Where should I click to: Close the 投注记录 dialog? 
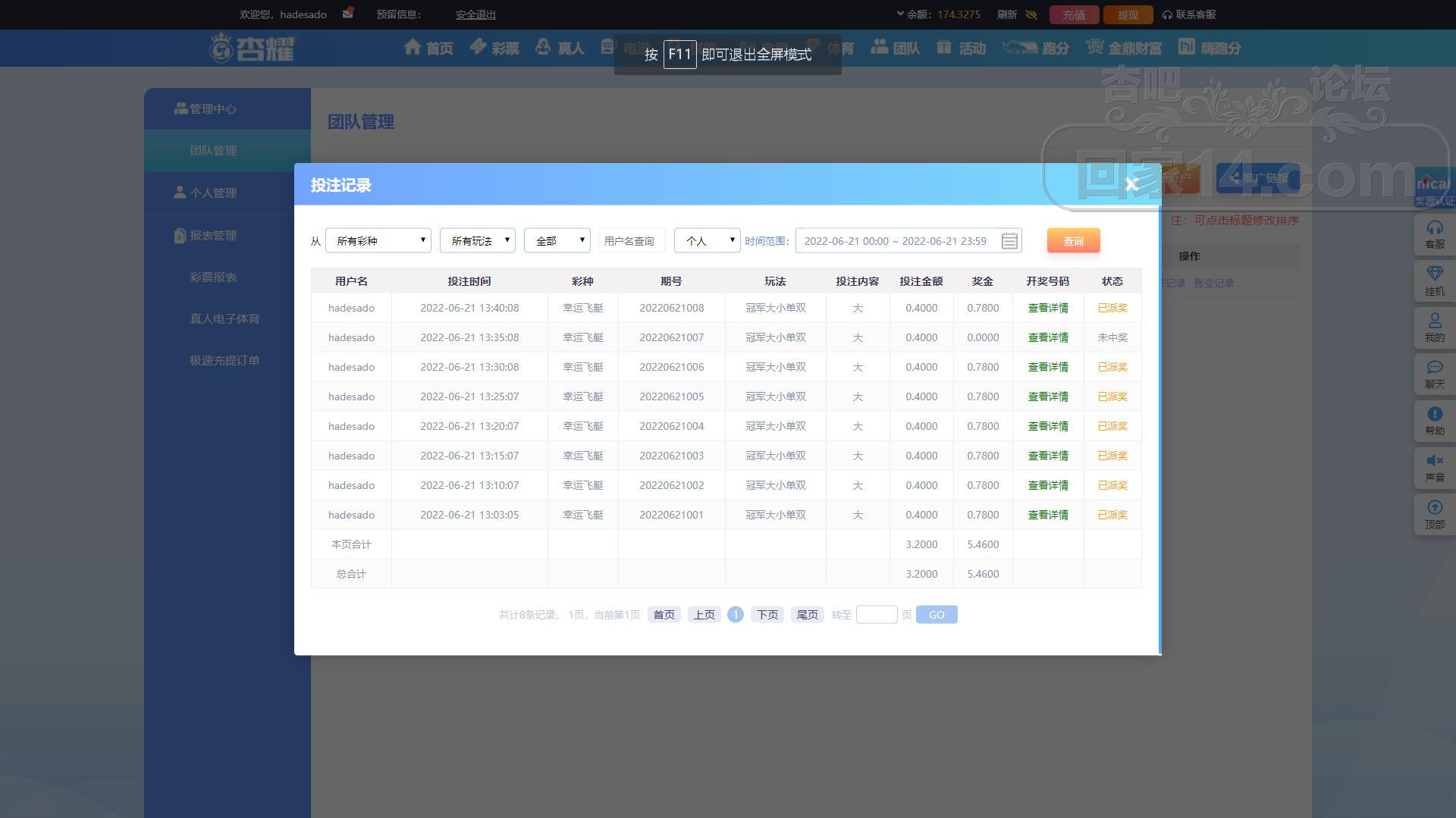(x=1131, y=185)
